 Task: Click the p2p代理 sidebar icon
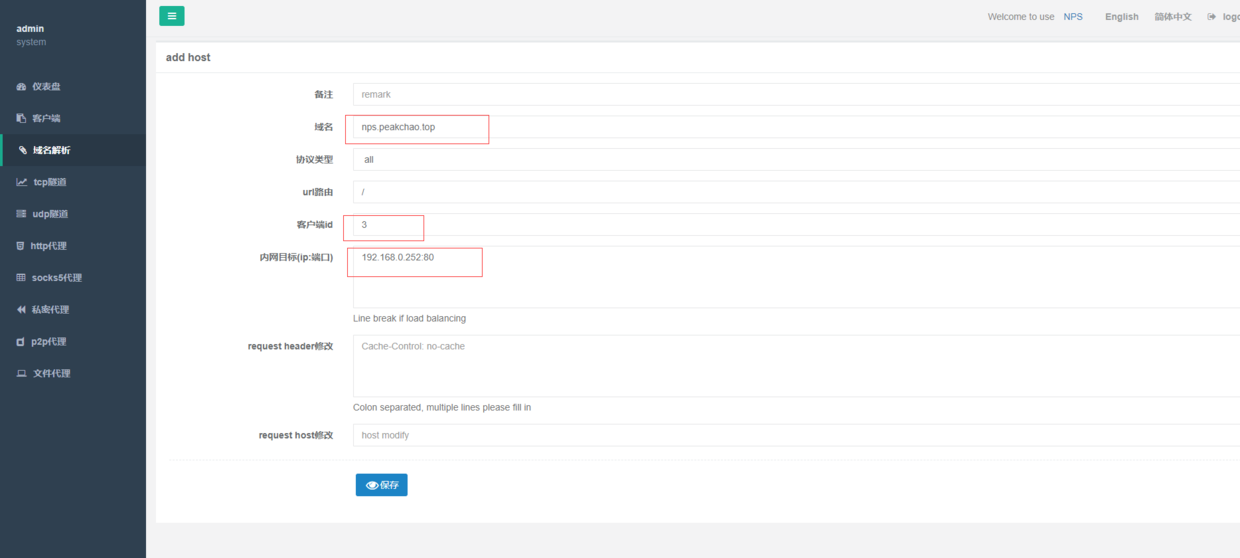click(21, 342)
